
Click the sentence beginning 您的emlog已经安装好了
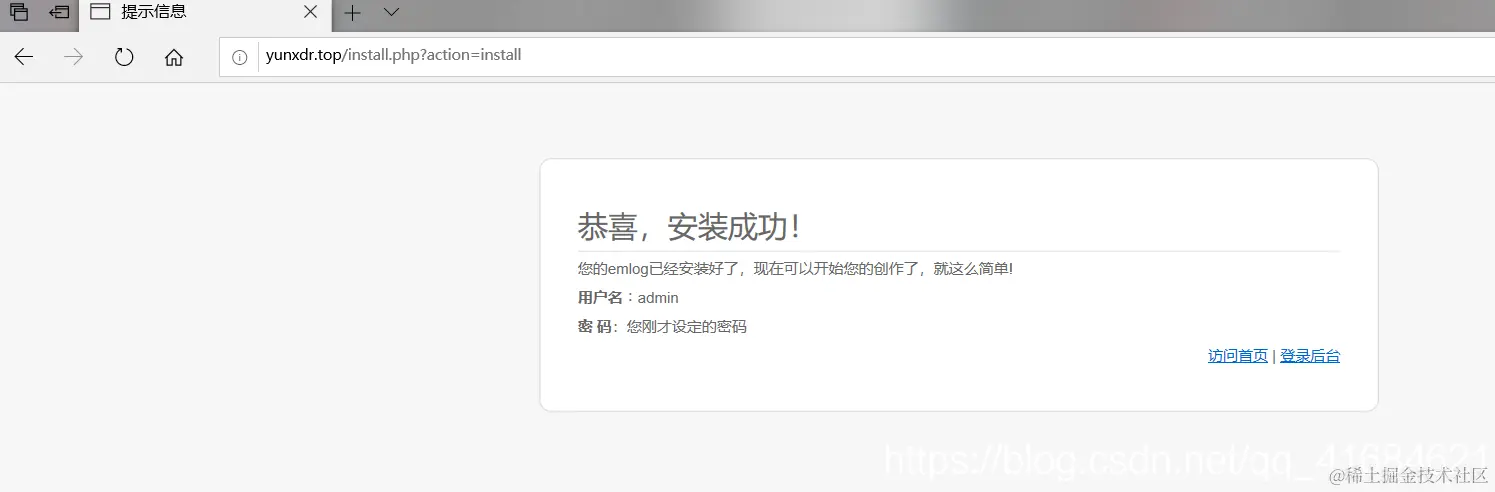pyautogui.click(x=796, y=269)
